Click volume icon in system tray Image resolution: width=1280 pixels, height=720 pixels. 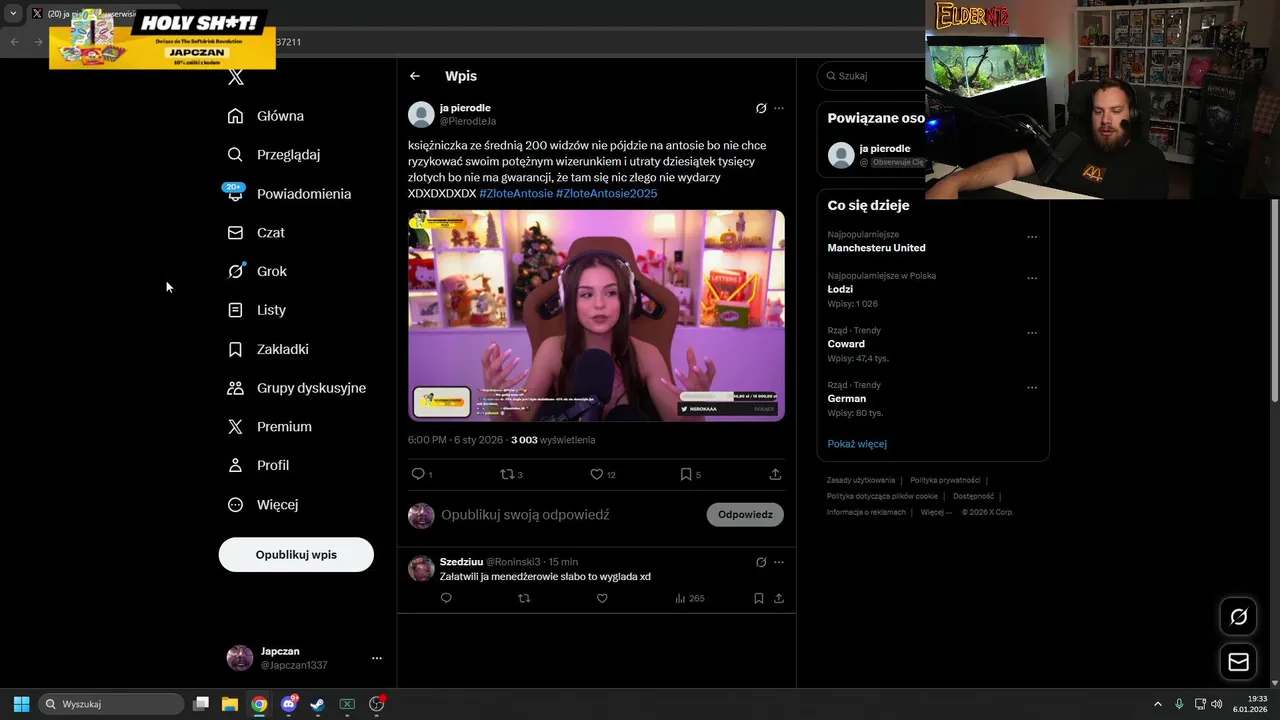pos(1217,704)
